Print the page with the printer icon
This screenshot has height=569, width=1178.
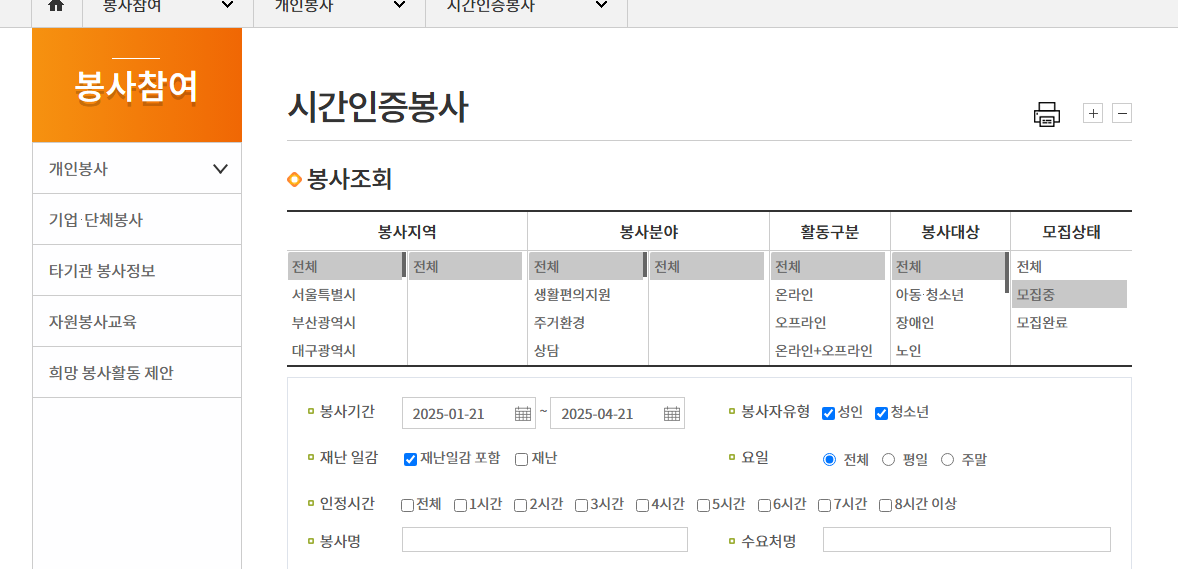[1047, 114]
